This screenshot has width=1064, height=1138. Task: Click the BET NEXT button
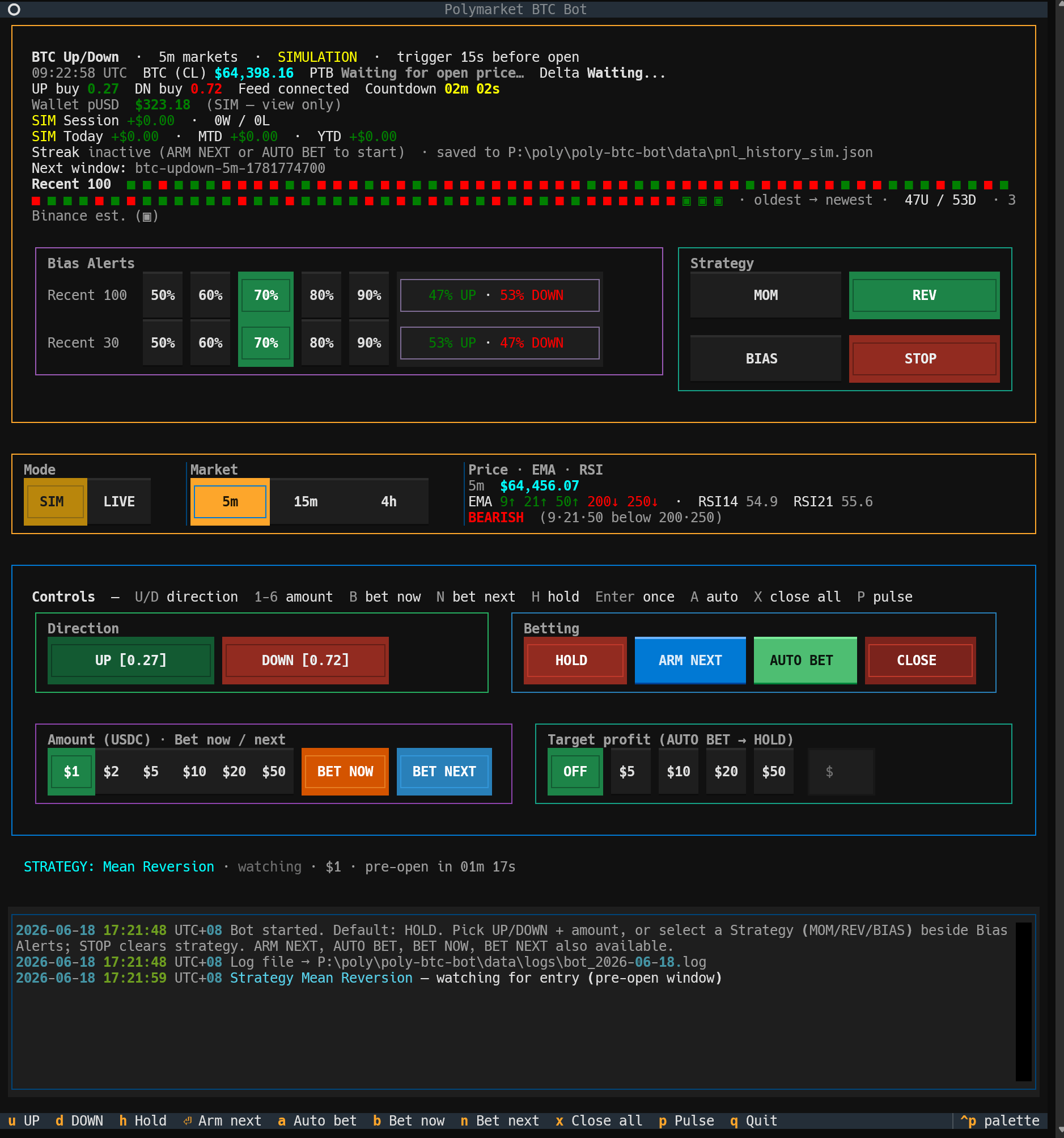444,771
